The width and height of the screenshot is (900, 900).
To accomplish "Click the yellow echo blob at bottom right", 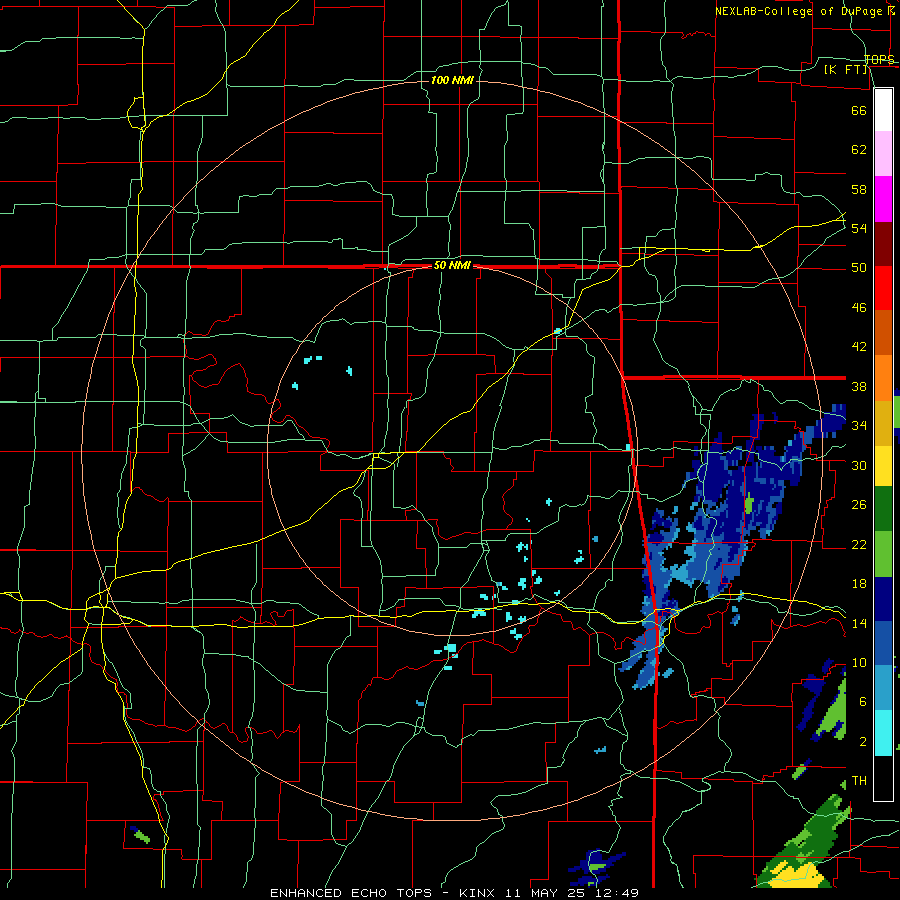I will (797, 875).
